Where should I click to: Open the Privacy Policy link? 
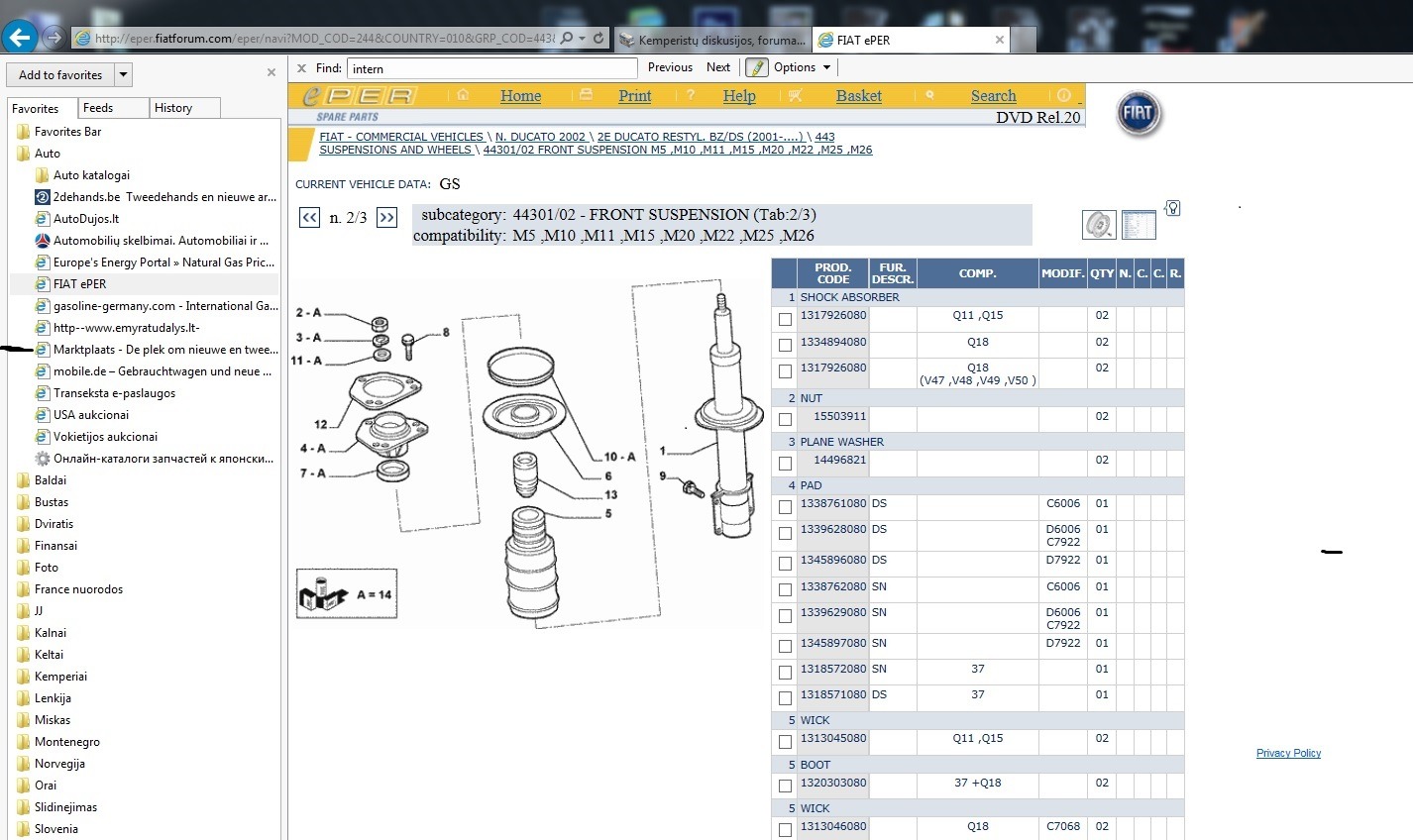point(1288,753)
